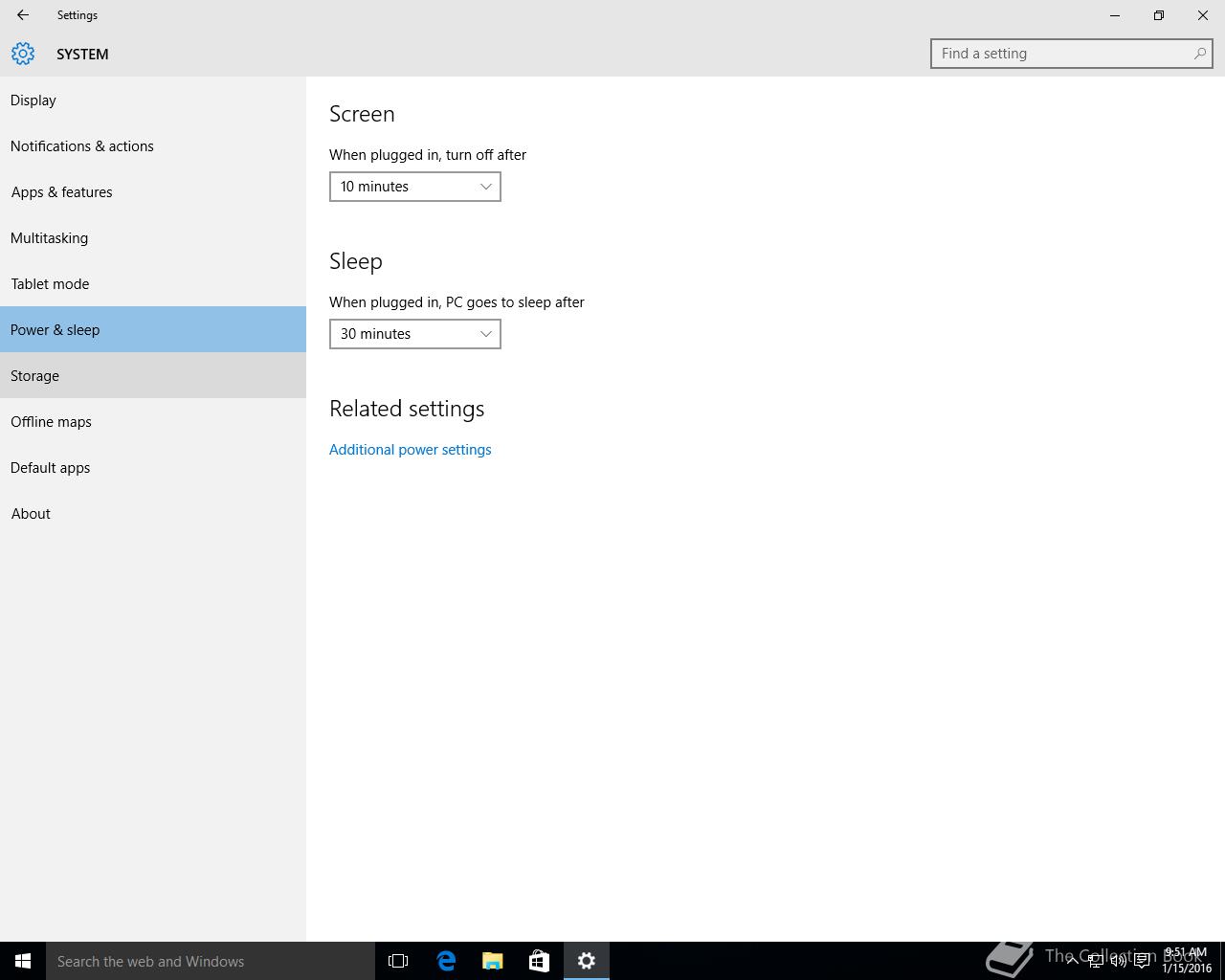Open the Store app from the taskbar

539,961
